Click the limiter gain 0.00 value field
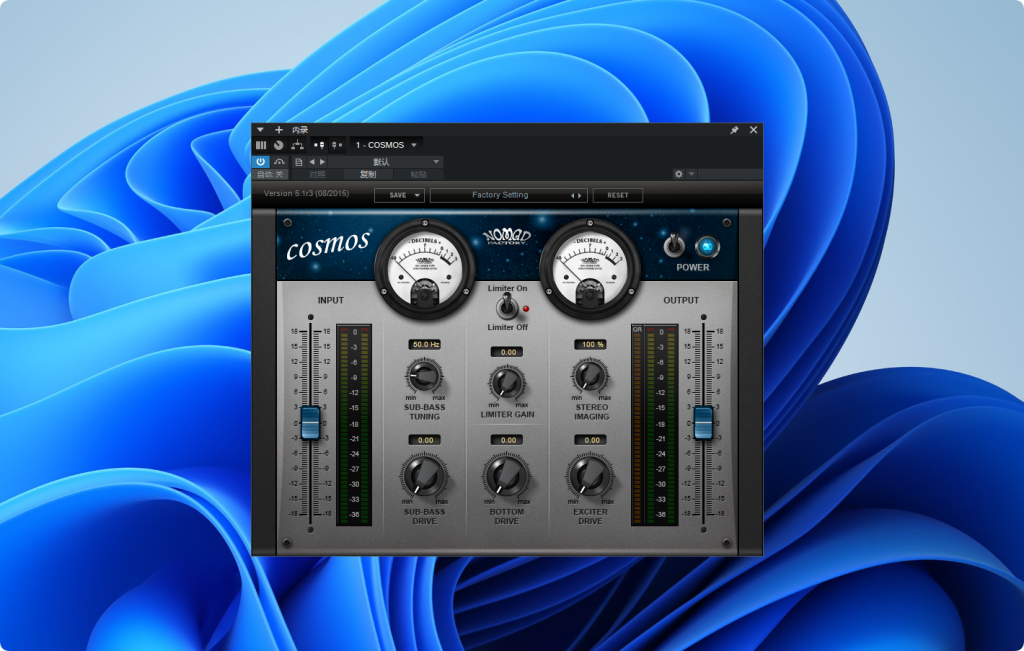Image resolution: width=1024 pixels, height=651 pixels. [507, 352]
